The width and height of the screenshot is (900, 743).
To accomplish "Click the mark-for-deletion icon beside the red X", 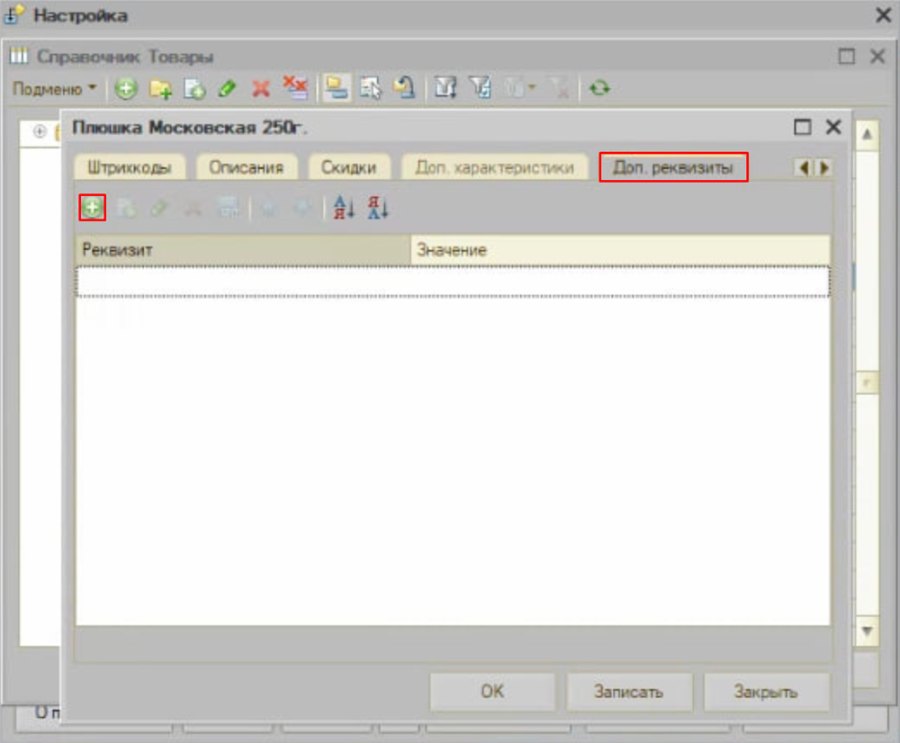I will point(296,88).
